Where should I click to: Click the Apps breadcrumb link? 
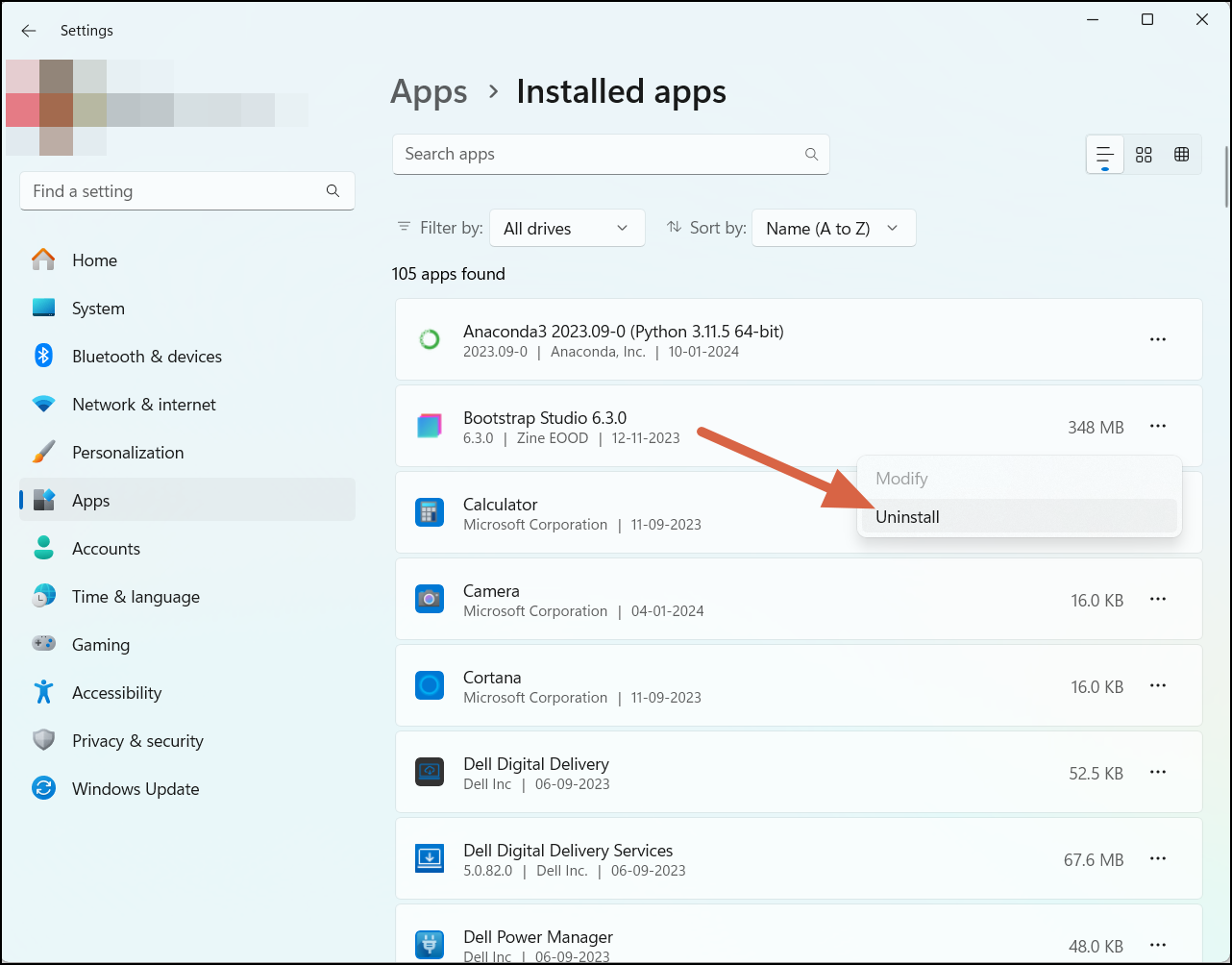click(x=429, y=91)
